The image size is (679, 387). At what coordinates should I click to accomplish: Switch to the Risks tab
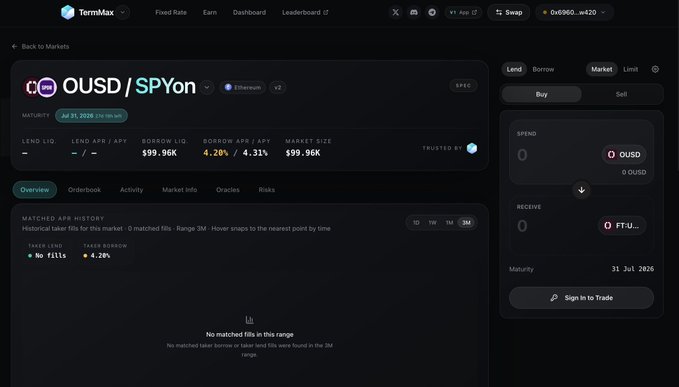pos(267,190)
